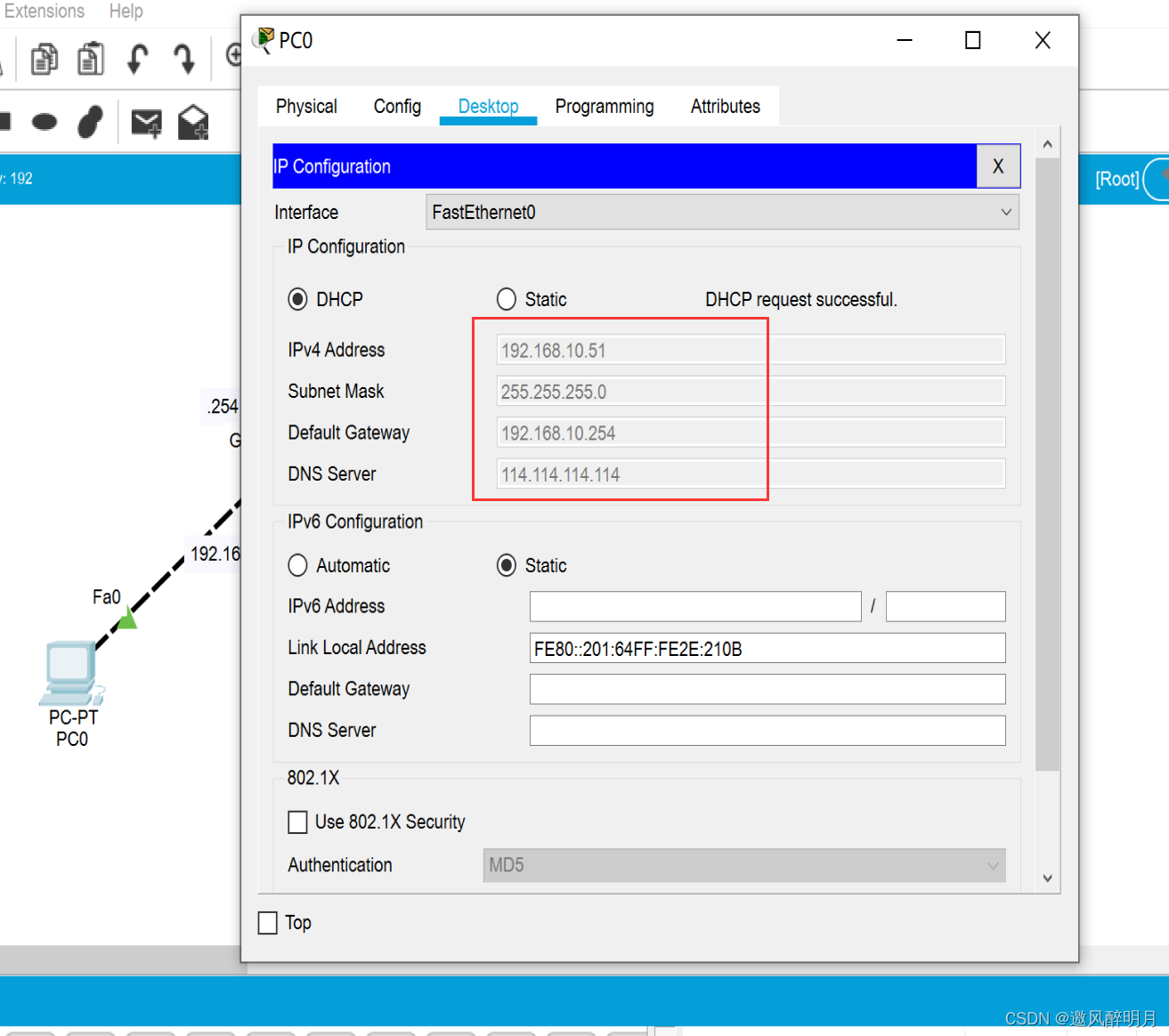This screenshot has width=1169, height=1036.
Task: Select the Draw Freeform shape tool
Action: [90, 122]
